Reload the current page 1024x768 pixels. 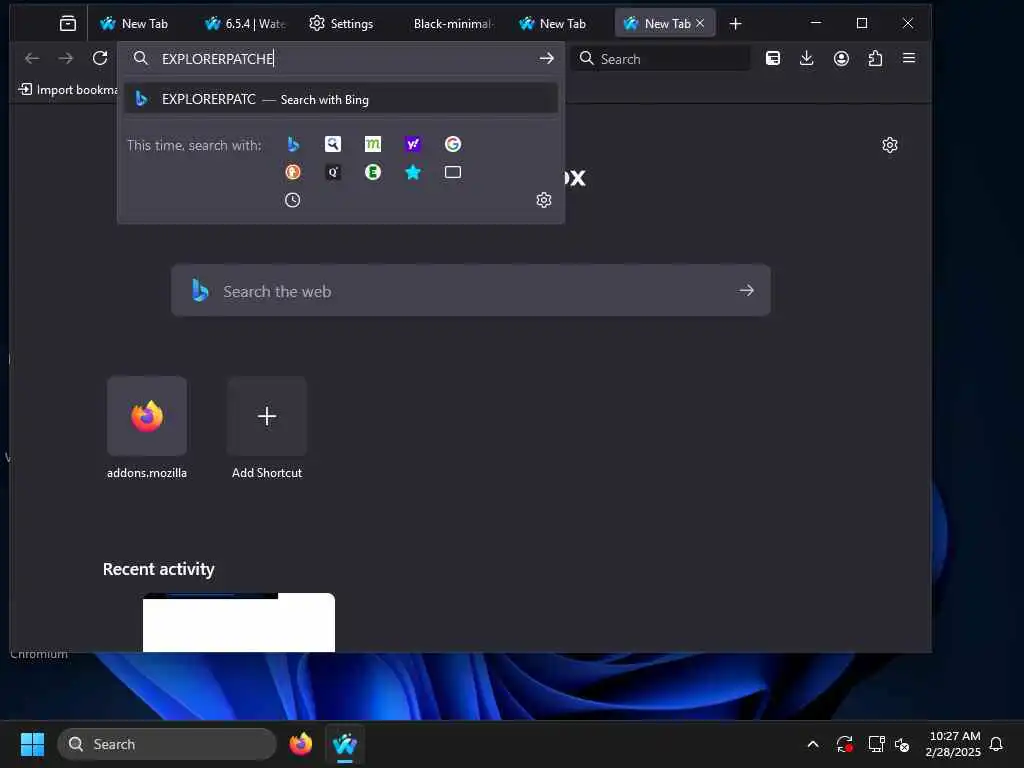point(100,59)
